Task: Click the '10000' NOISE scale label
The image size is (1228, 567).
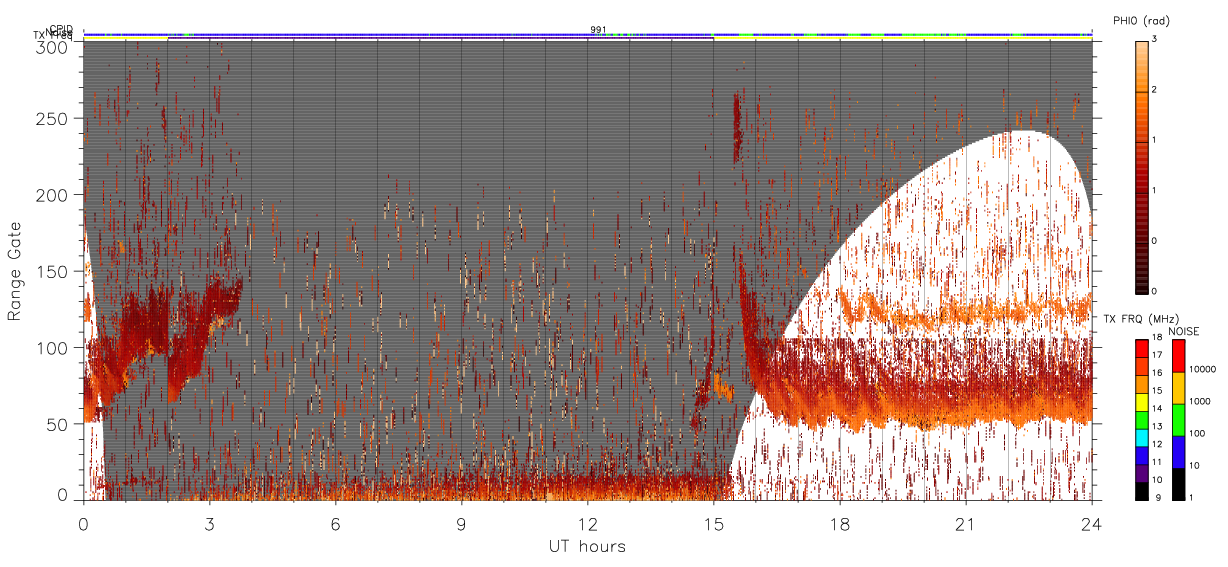Action: [1203, 369]
